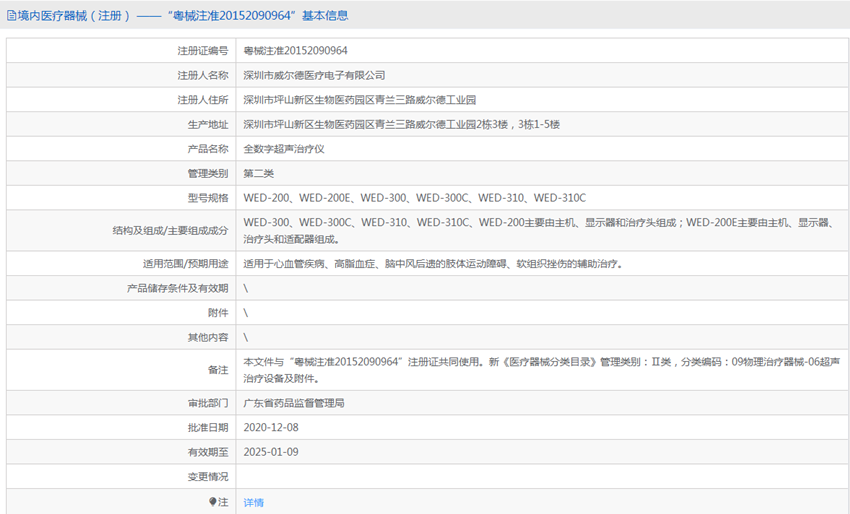
Task: Click the 批准日期 label
Action: coord(208,427)
